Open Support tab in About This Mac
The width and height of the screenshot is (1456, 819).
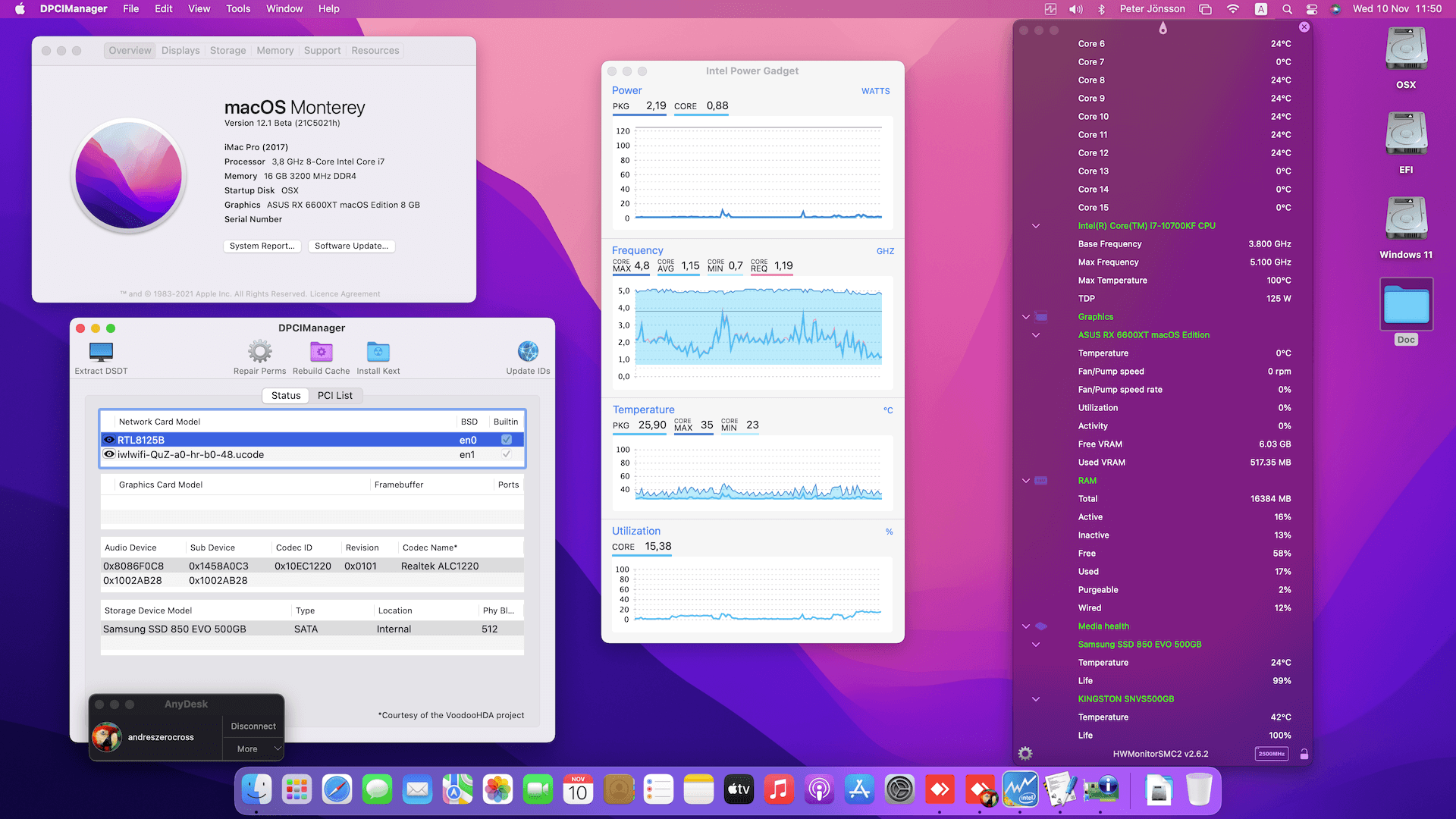click(x=322, y=51)
